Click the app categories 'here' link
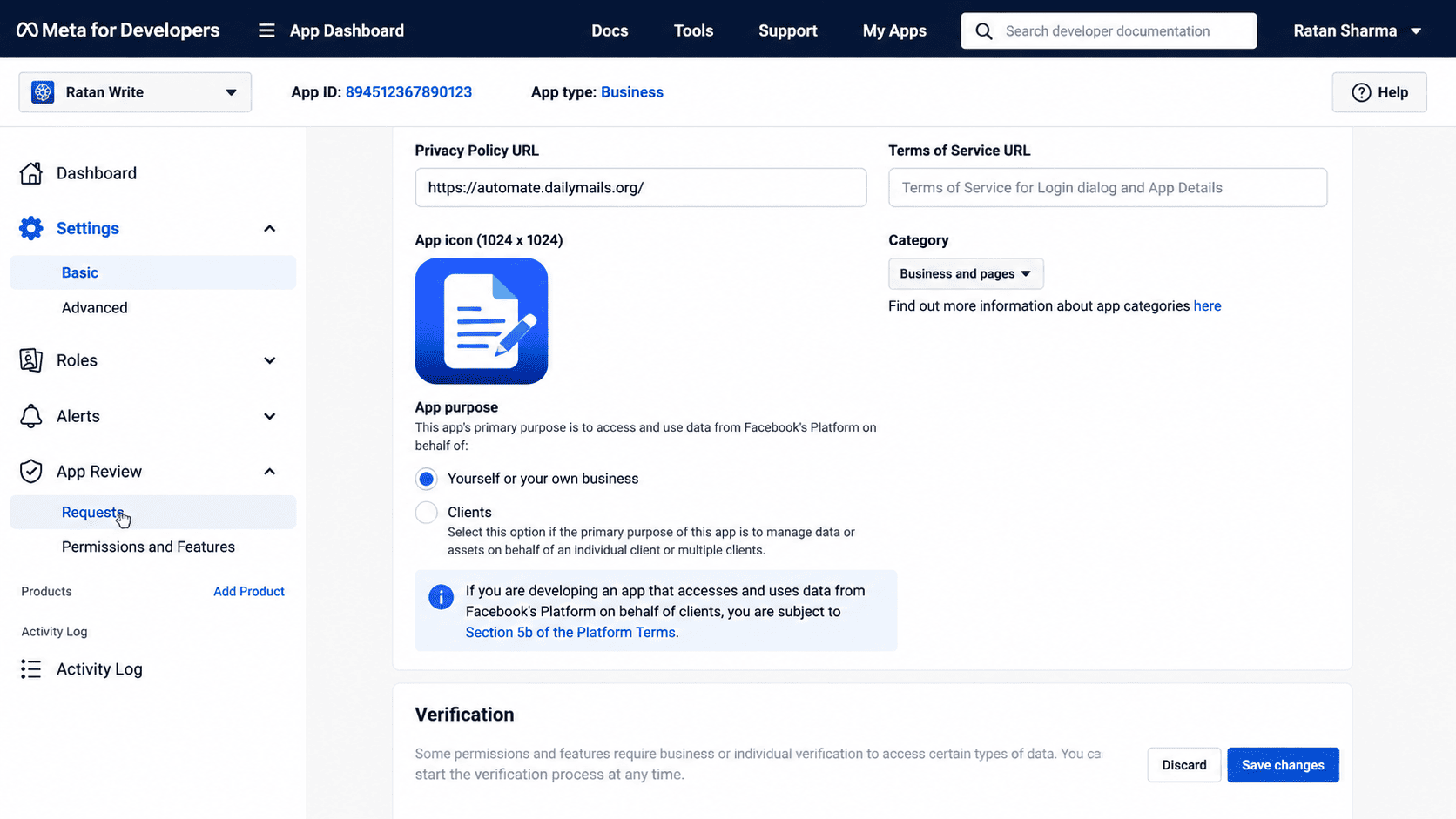This screenshot has height=819, width=1456. point(1207,306)
